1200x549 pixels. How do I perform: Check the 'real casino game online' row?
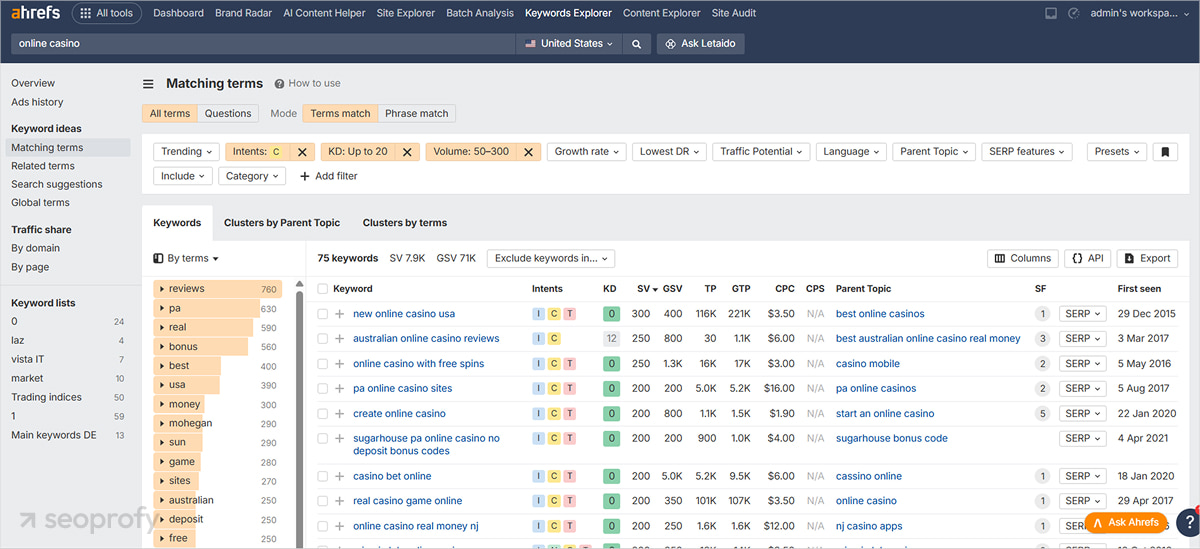coord(322,501)
